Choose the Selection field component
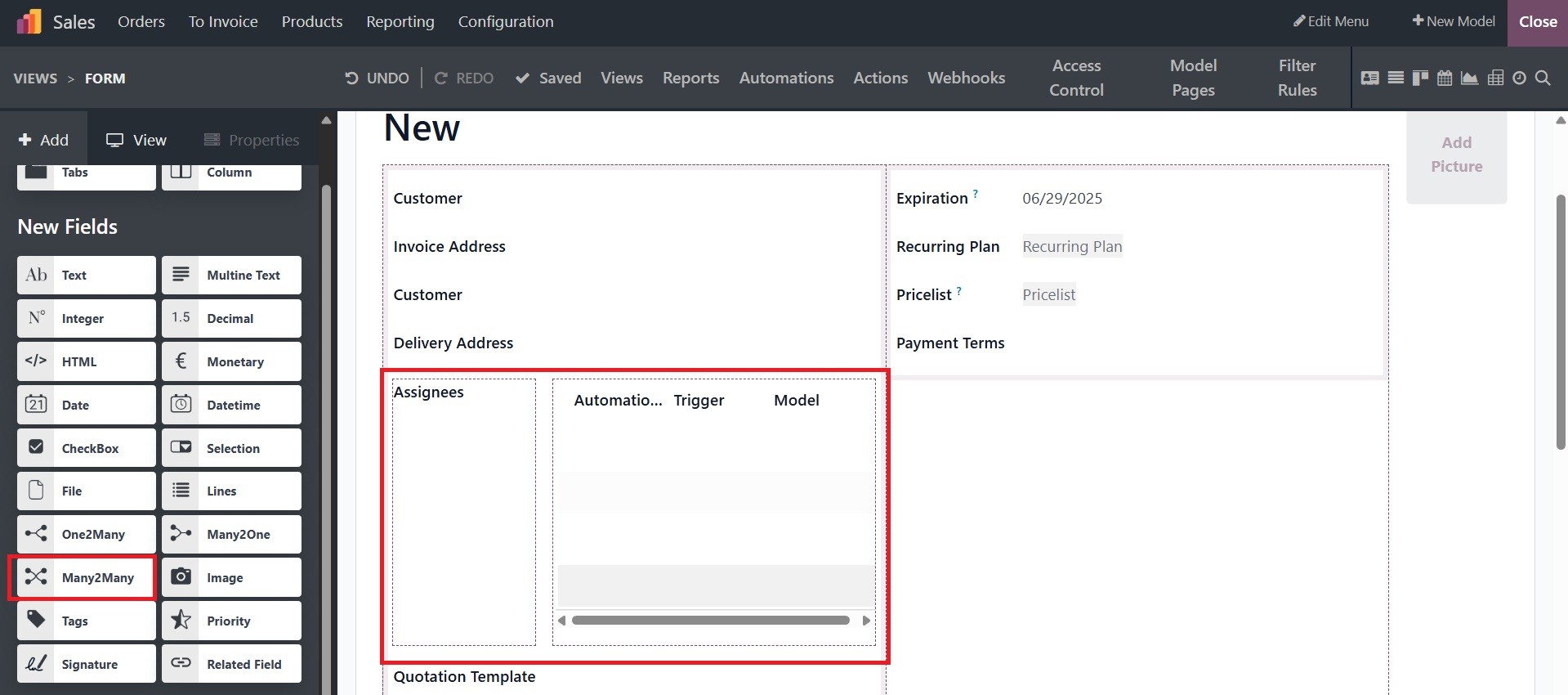The height and width of the screenshot is (695, 1568). click(x=231, y=448)
